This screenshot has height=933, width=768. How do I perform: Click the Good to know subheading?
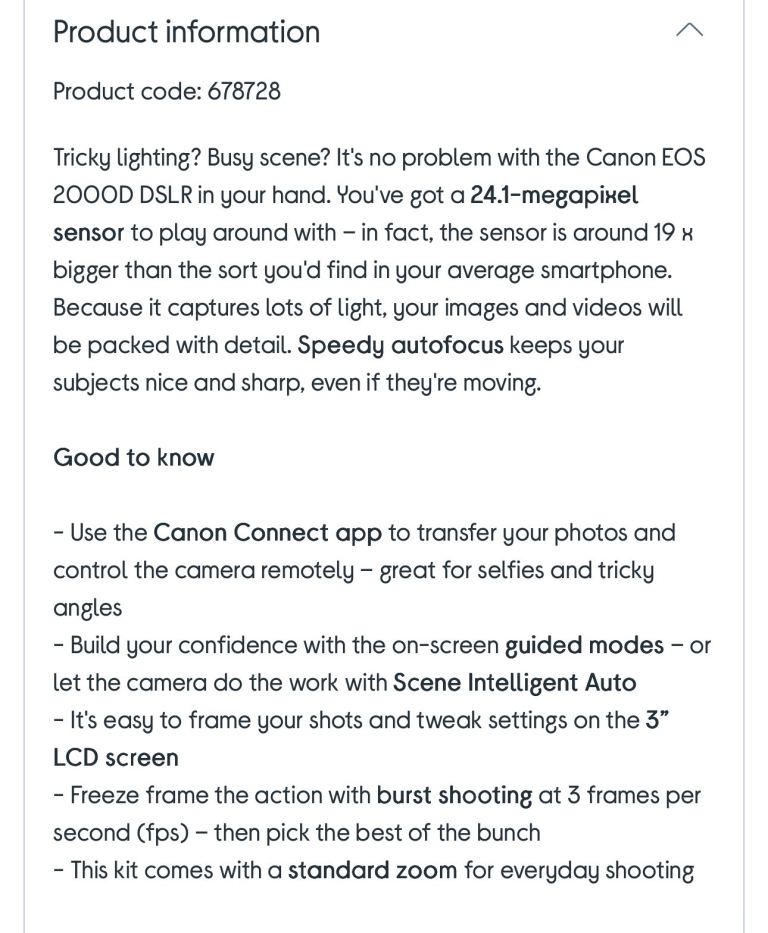(134, 458)
